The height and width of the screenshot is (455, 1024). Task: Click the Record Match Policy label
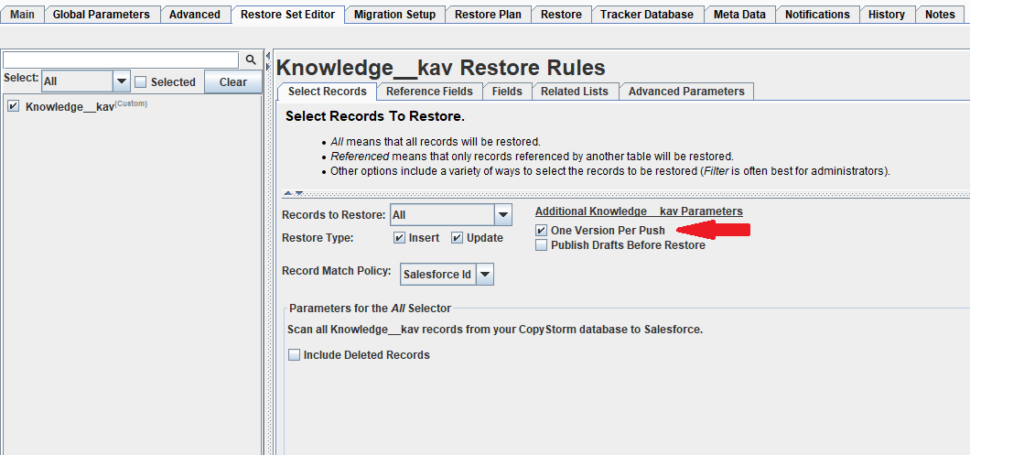tap(336, 270)
